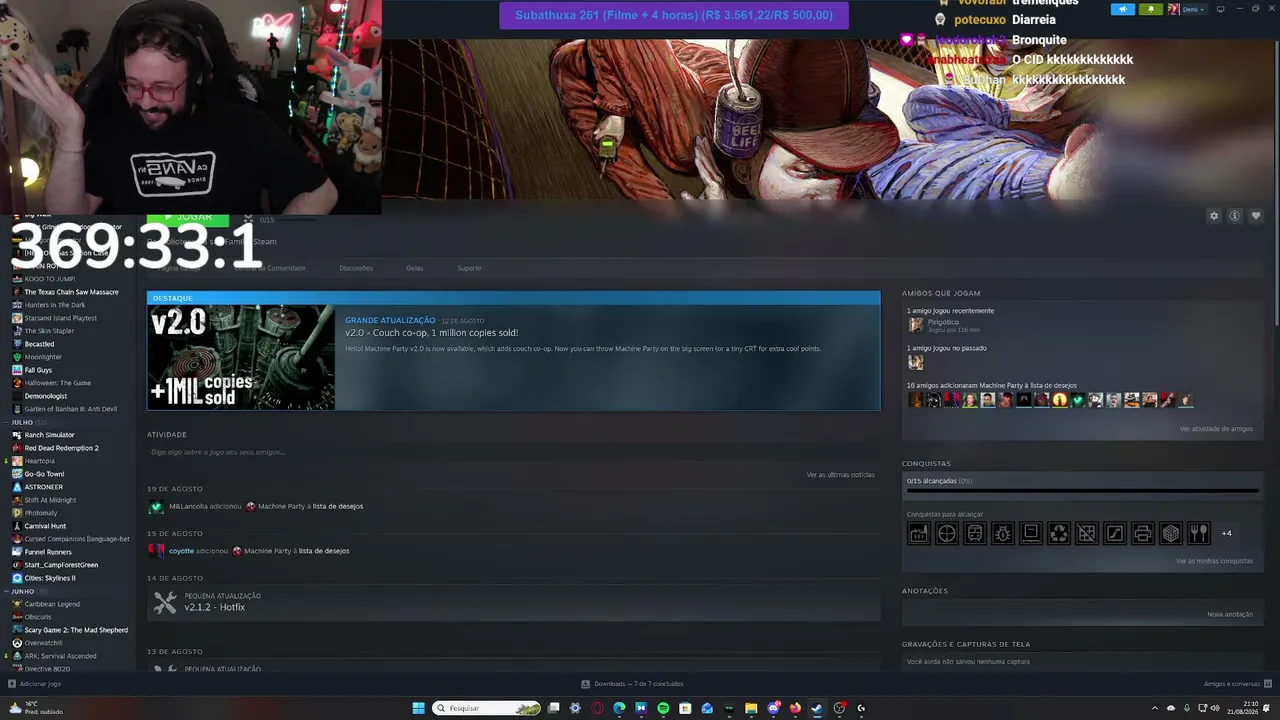Open Ver as últimas notícias link
This screenshot has height=720, width=1280.
tap(840, 474)
